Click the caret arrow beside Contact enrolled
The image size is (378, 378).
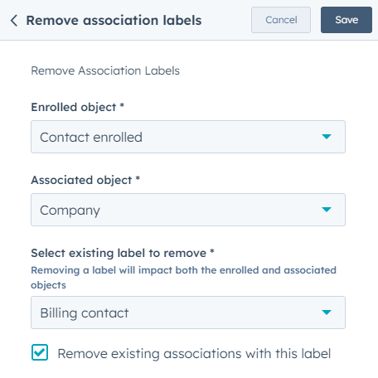pyautogui.click(x=326, y=137)
